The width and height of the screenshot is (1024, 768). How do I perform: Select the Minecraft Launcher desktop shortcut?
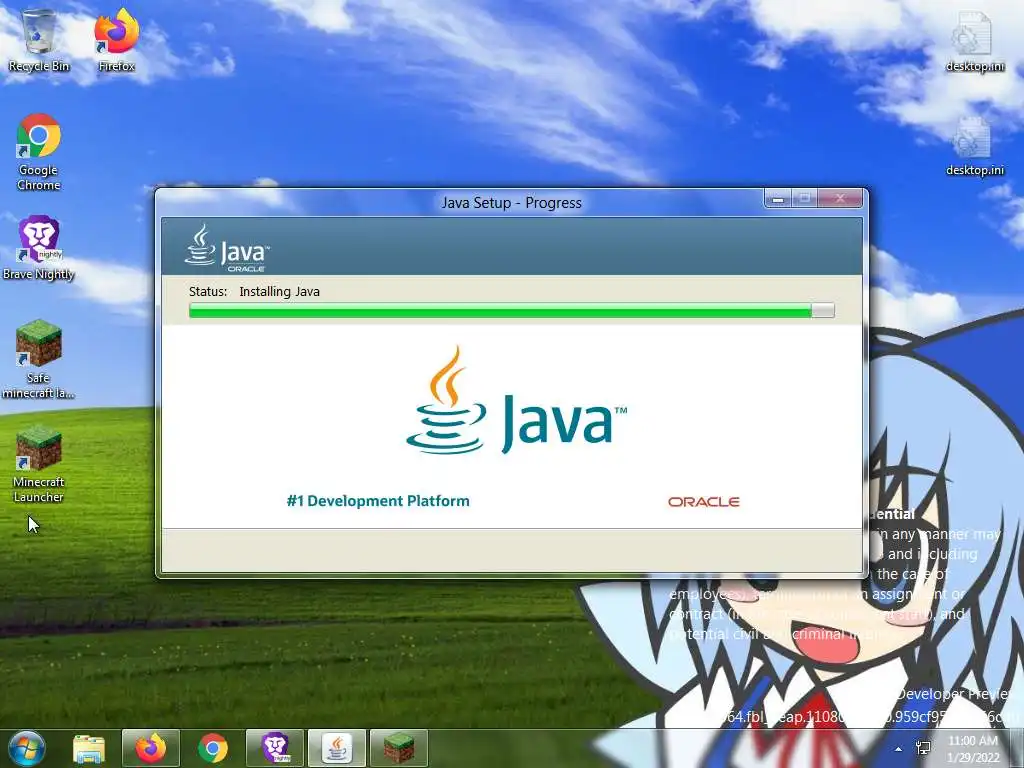(x=39, y=464)
